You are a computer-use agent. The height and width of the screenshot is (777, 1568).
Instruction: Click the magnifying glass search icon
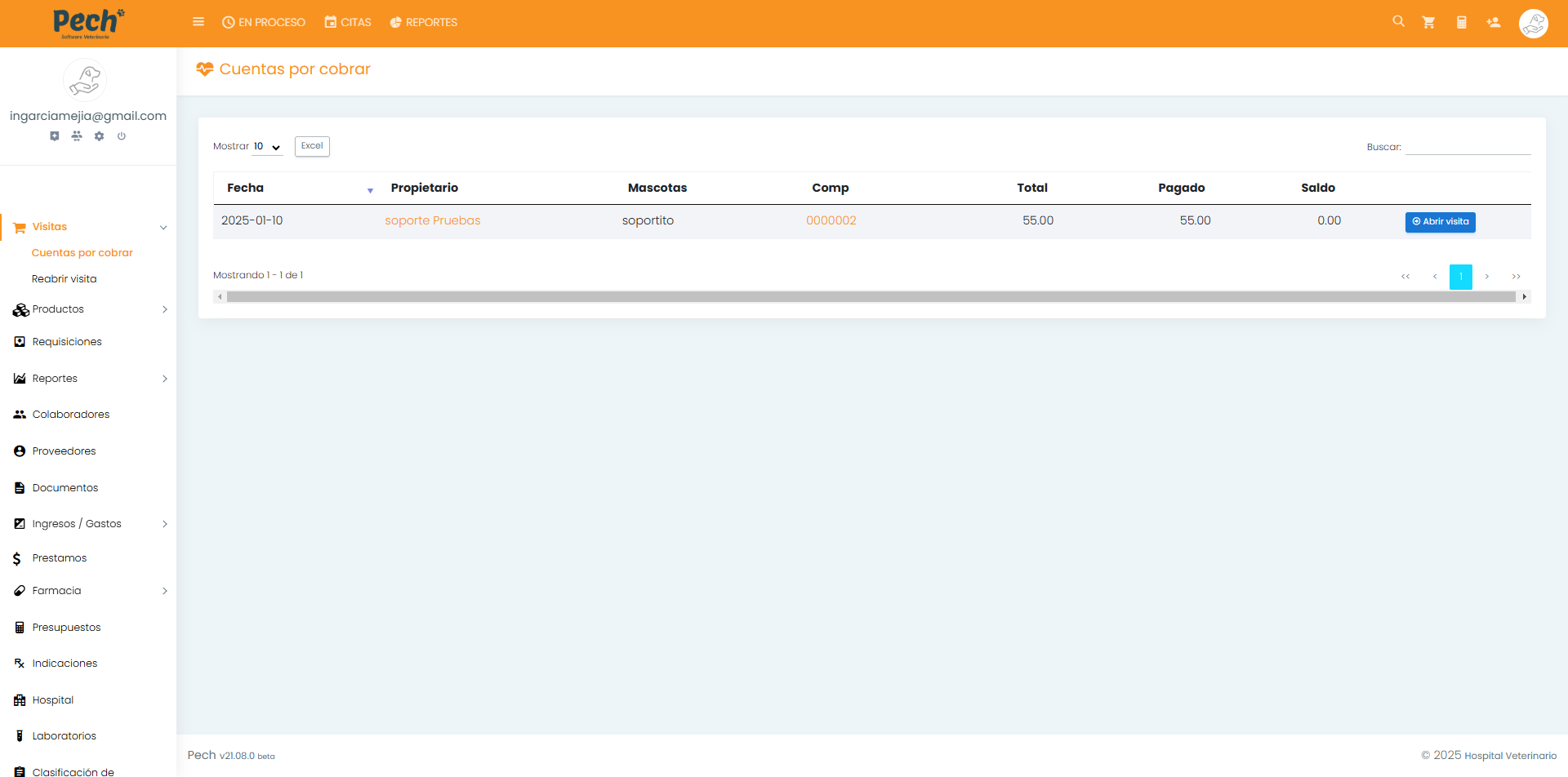tap(1398, 22)
